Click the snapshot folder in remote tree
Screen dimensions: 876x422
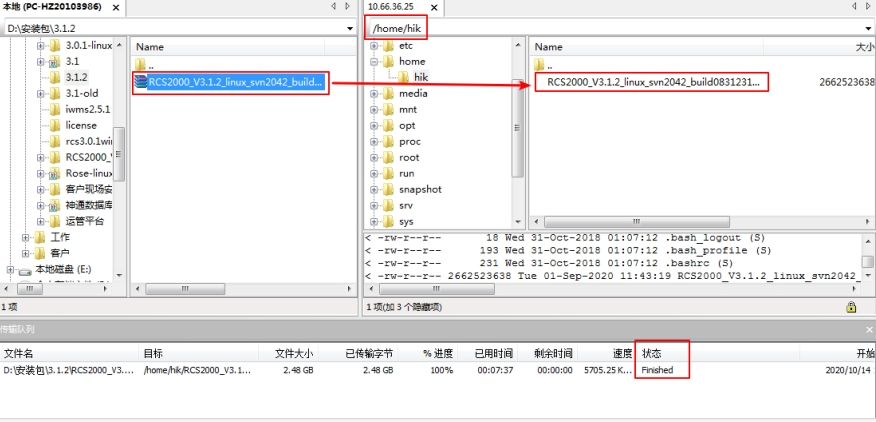click(419, 189)
